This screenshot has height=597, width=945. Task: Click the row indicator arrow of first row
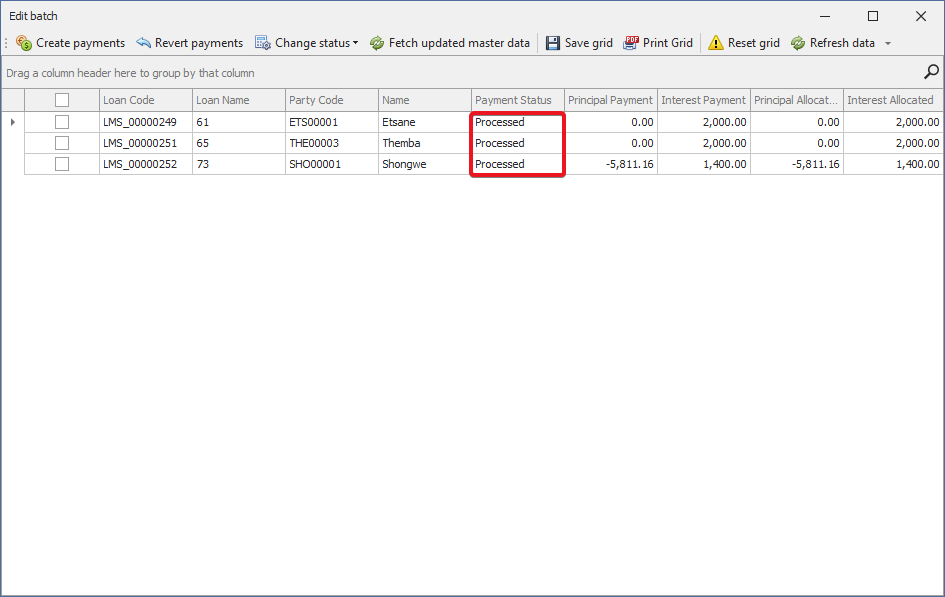12,122
